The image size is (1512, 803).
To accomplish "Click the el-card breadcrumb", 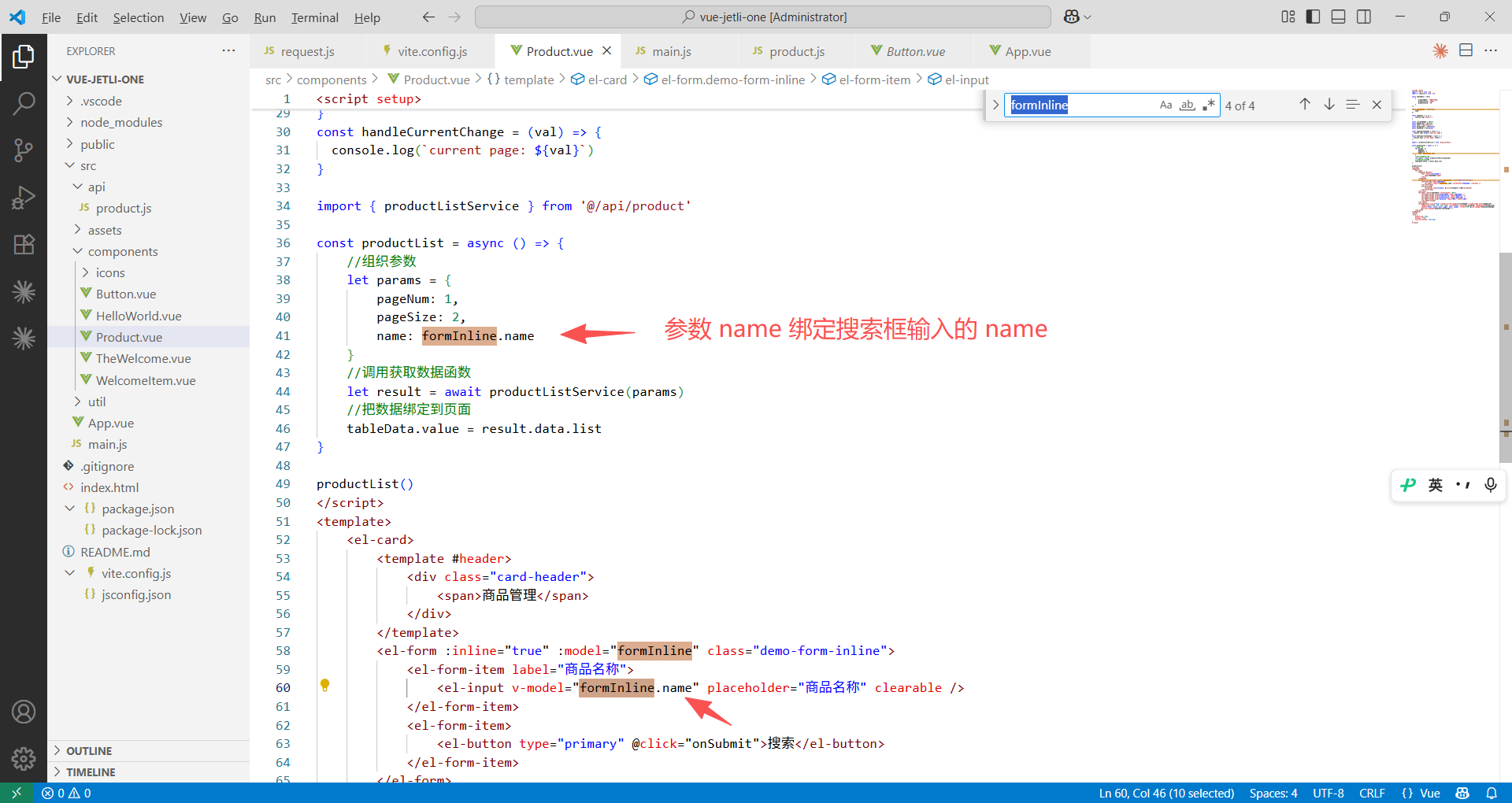I will [599, 80].
